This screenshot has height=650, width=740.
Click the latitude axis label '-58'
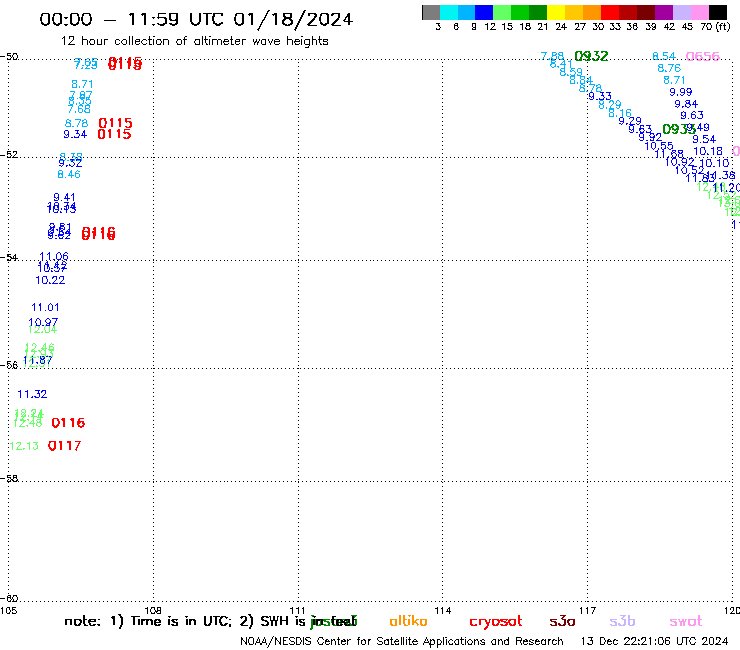(9, 478)
